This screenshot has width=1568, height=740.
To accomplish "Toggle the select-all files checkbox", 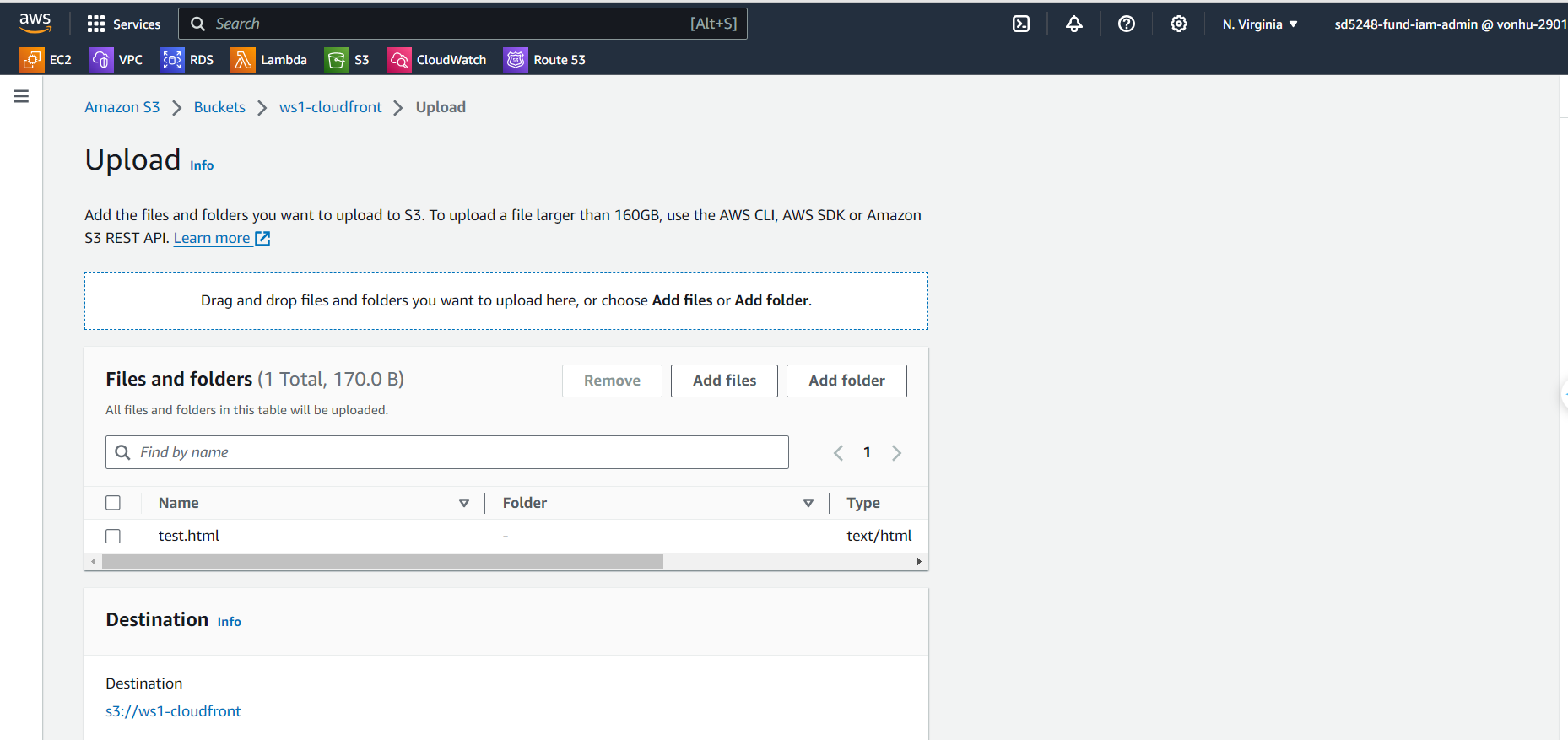I will pos(113,503).
